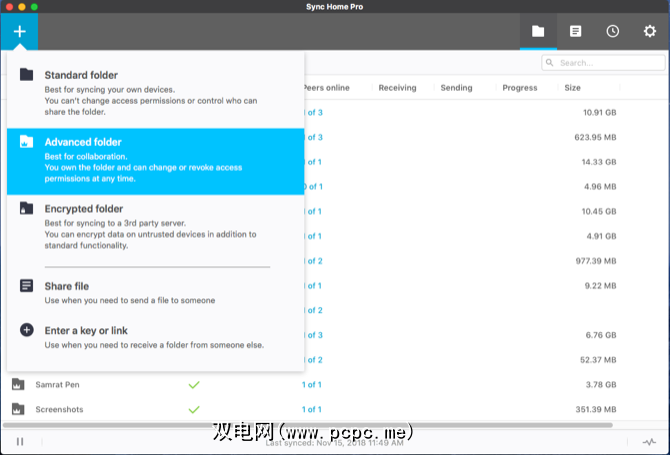This screenshot has height=455, width=670.
Task: Click the plus add folder button
Action: pos(19,32)
